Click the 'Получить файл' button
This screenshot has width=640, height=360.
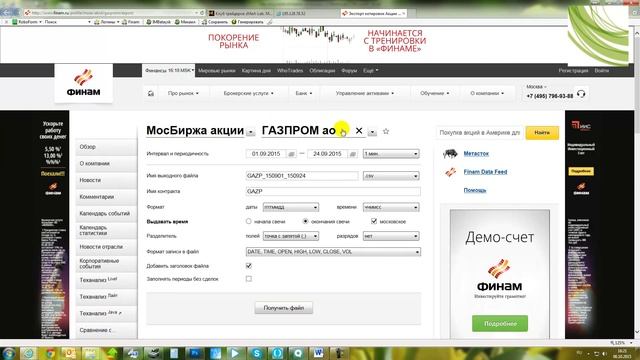pyautogui.click(x=284, y=308)
